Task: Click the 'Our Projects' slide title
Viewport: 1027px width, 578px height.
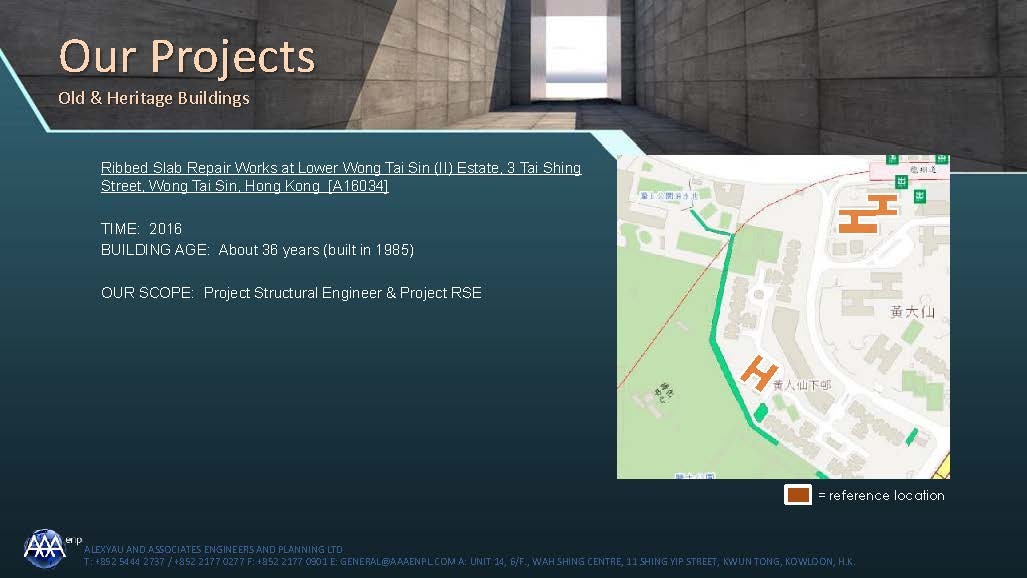Action: click(x=187, y=56)
